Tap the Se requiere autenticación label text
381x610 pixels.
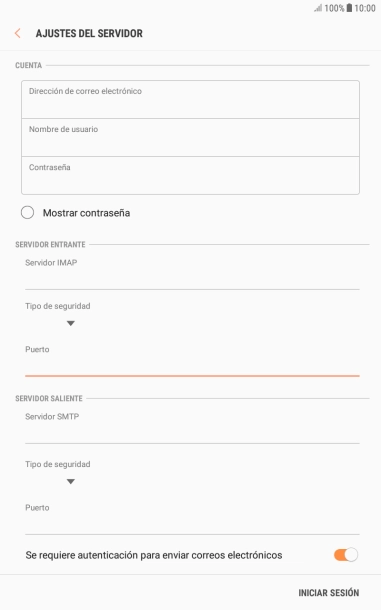point(154,555)
